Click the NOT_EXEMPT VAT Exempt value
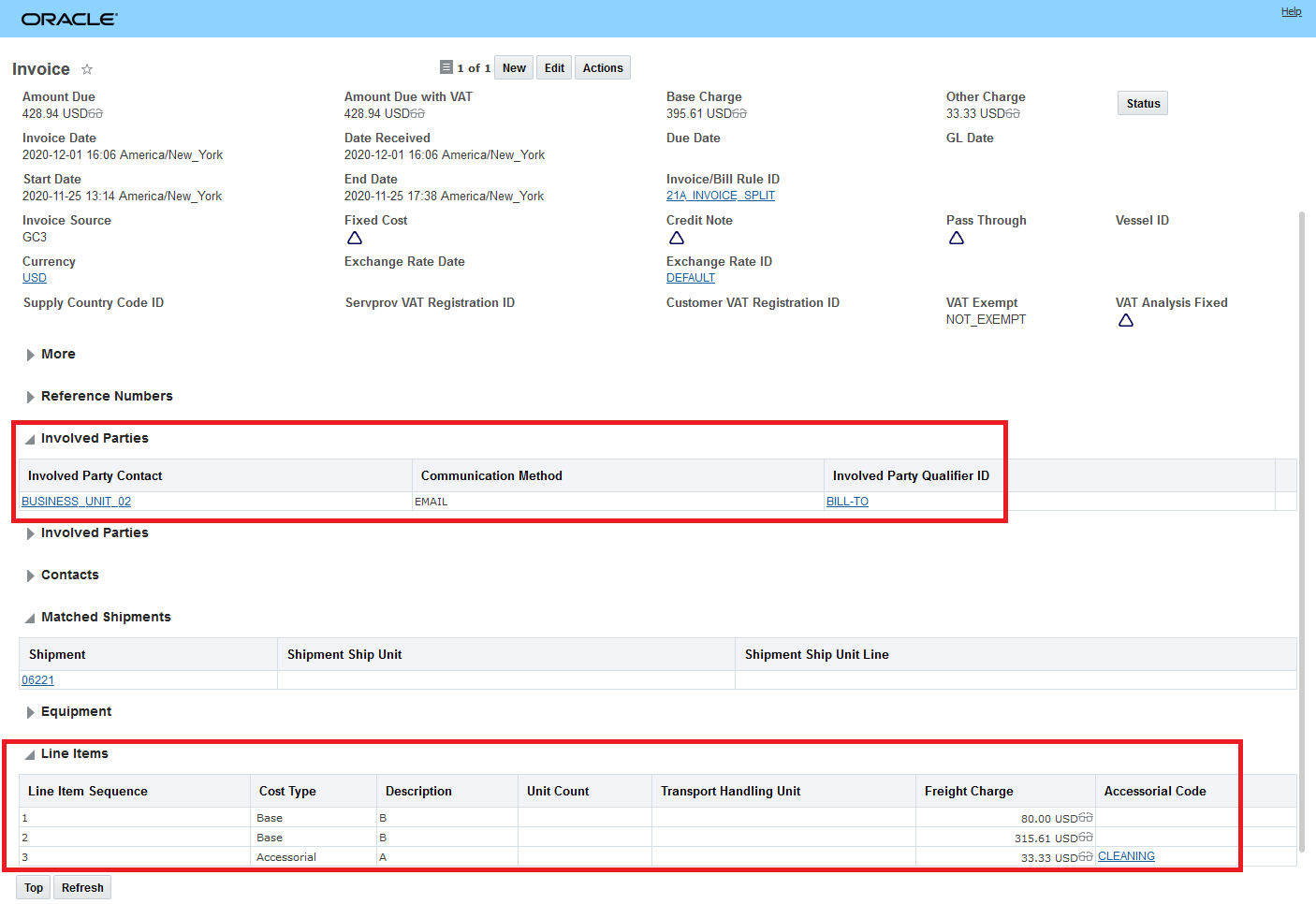Viewport: 1316px width, 904px height. coord(986,319)
